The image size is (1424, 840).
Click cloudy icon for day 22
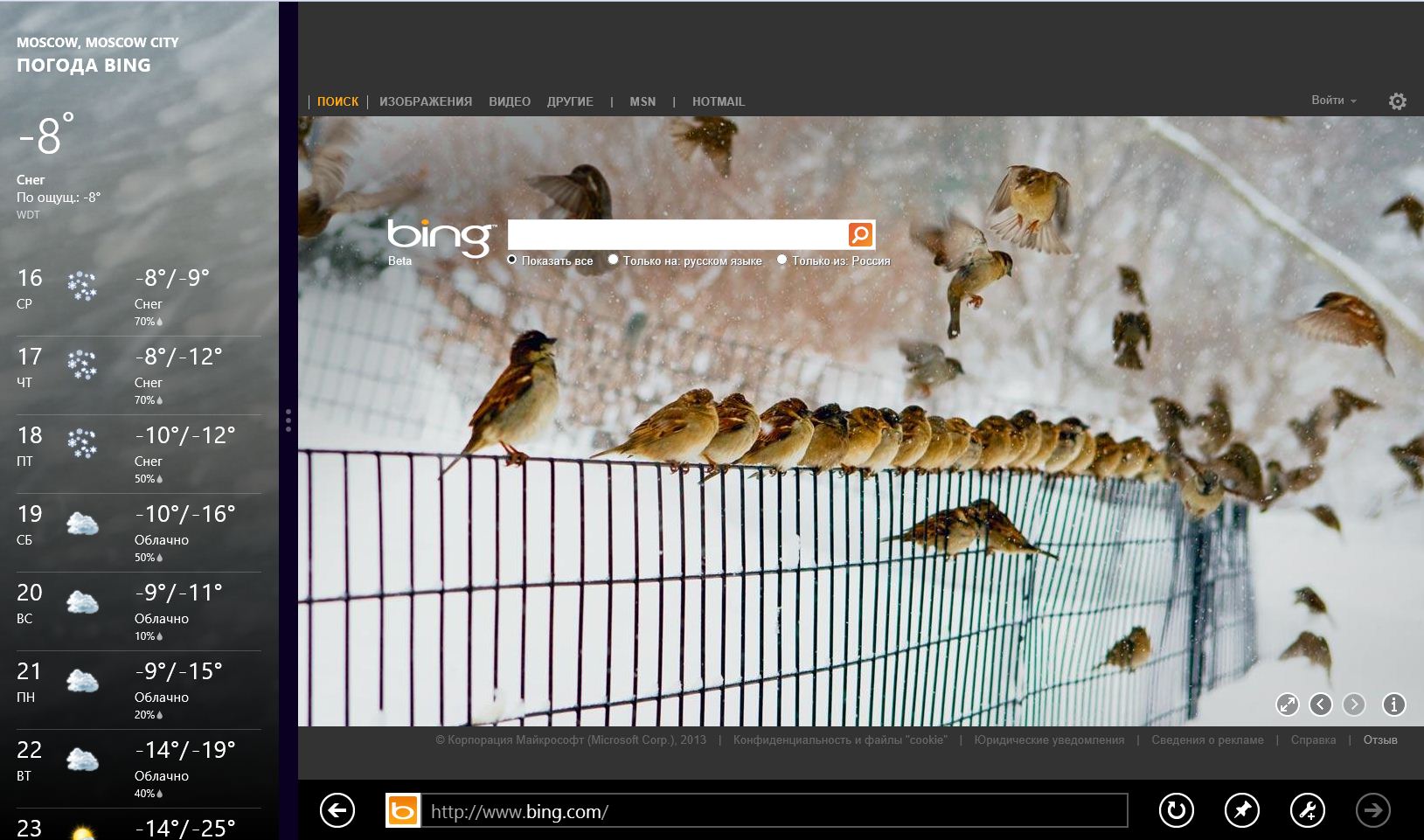pyautogui.click(x=82, y=760)
